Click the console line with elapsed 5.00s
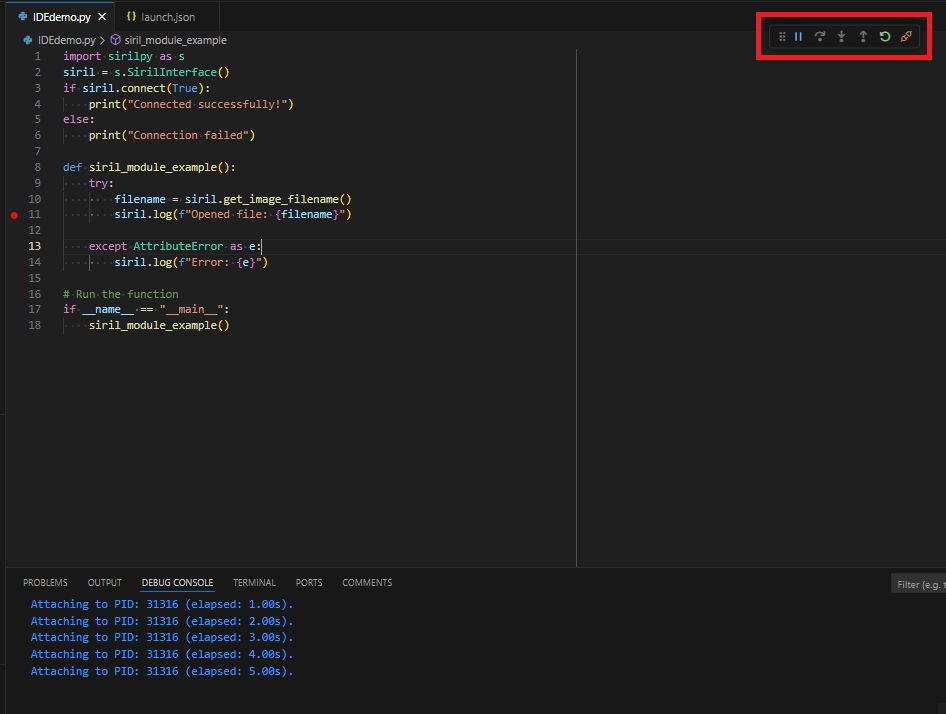The image size is (946, 714). pyautogui.click(x=162, y=671)
